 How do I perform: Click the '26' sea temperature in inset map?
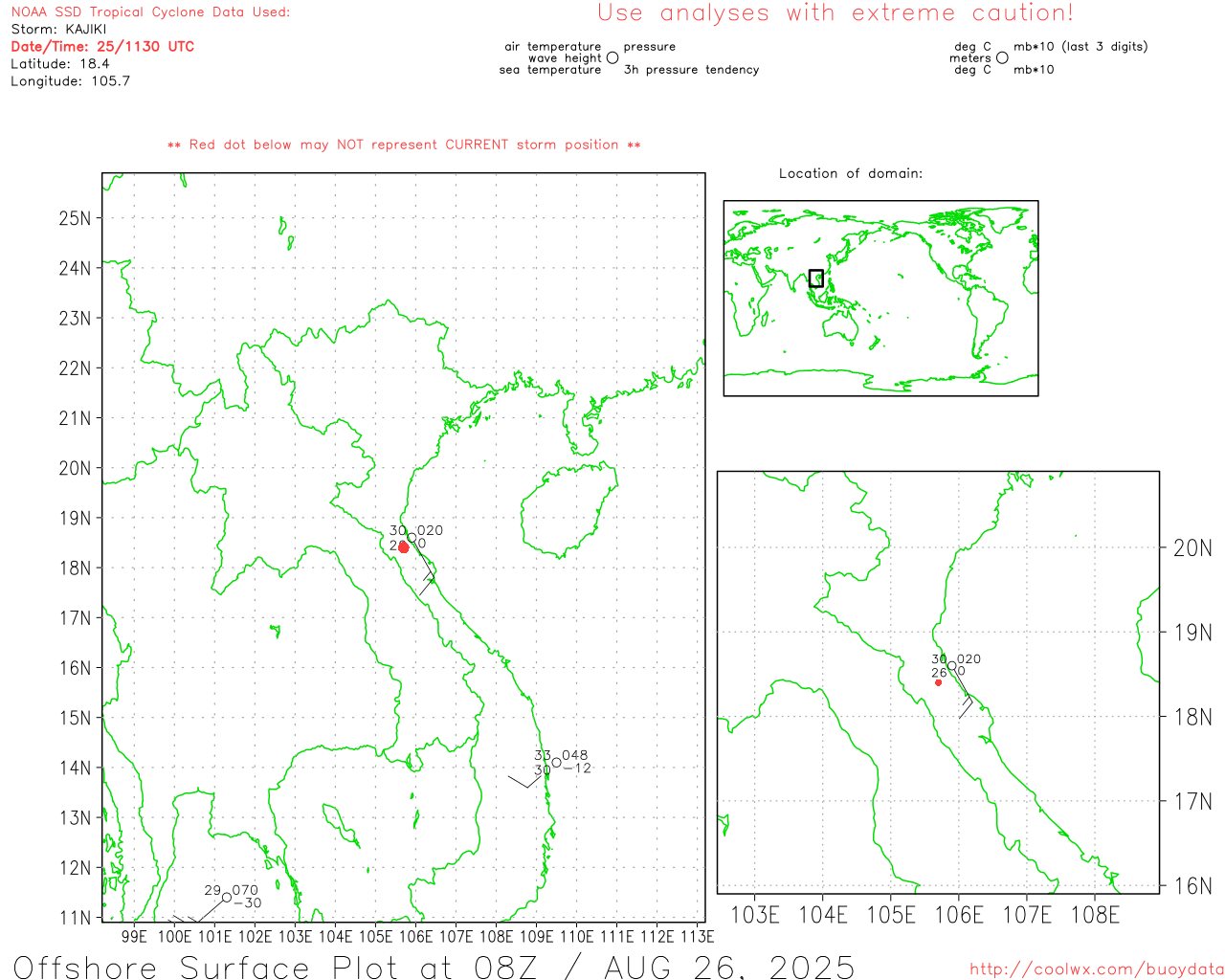939,673
